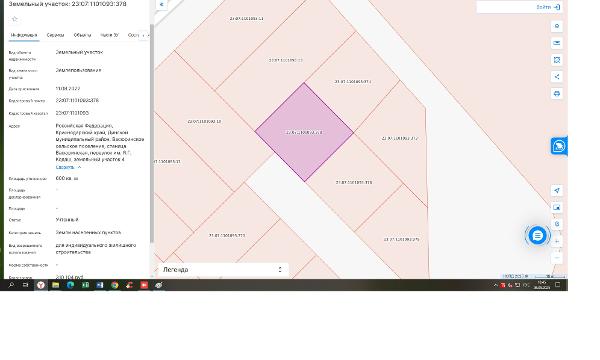Screen dimensions: 600x360
Task: Open the blue chat bubble button
Action: click(537, 235)
